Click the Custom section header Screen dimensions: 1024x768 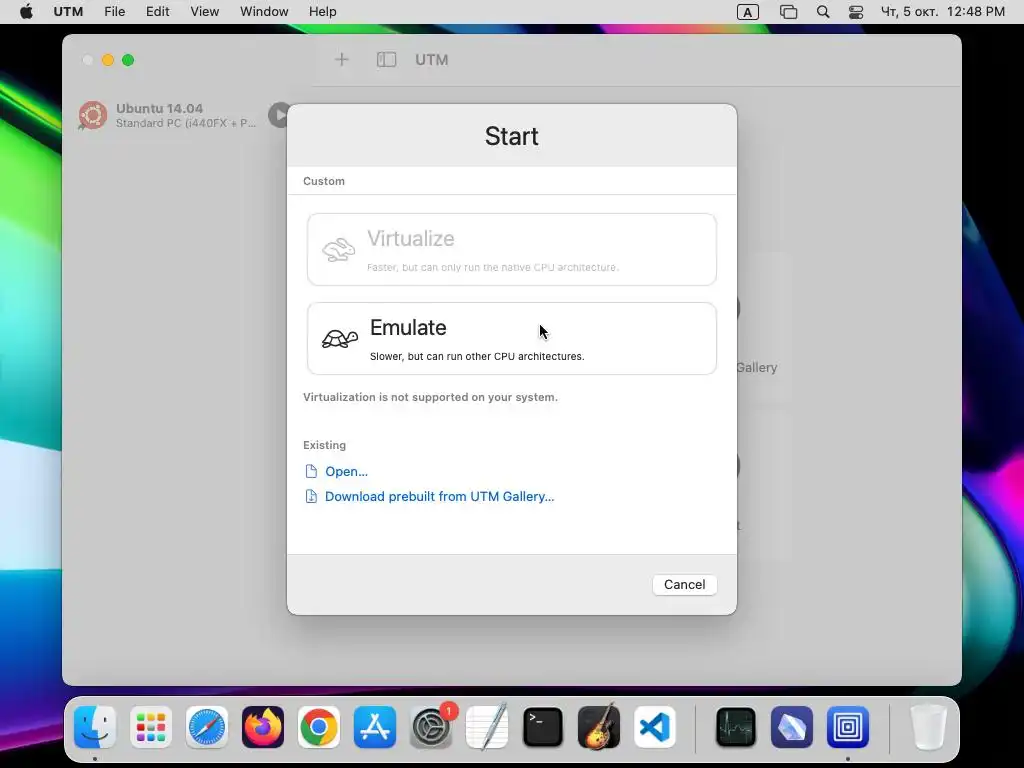click(324, 181)
